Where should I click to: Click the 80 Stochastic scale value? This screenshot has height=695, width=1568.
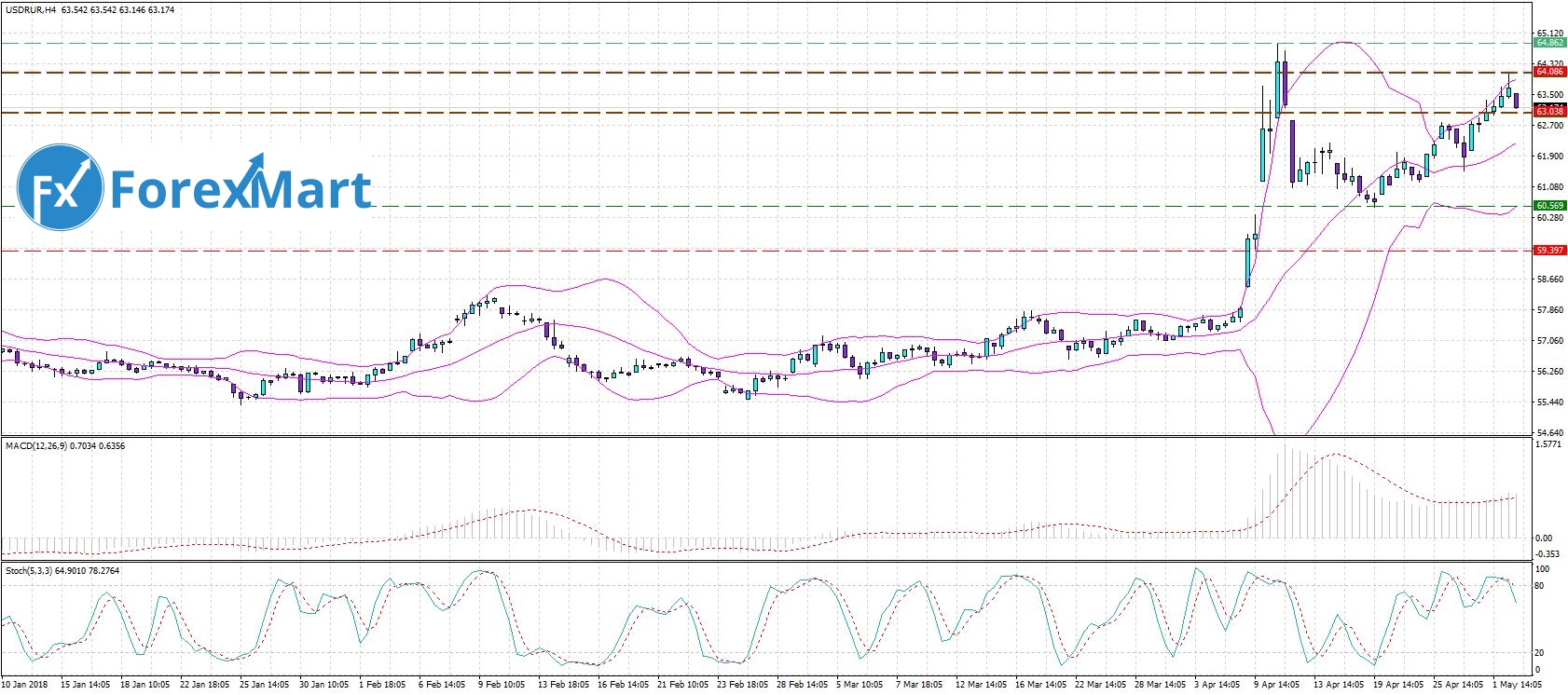click(x=1540, y=586)
